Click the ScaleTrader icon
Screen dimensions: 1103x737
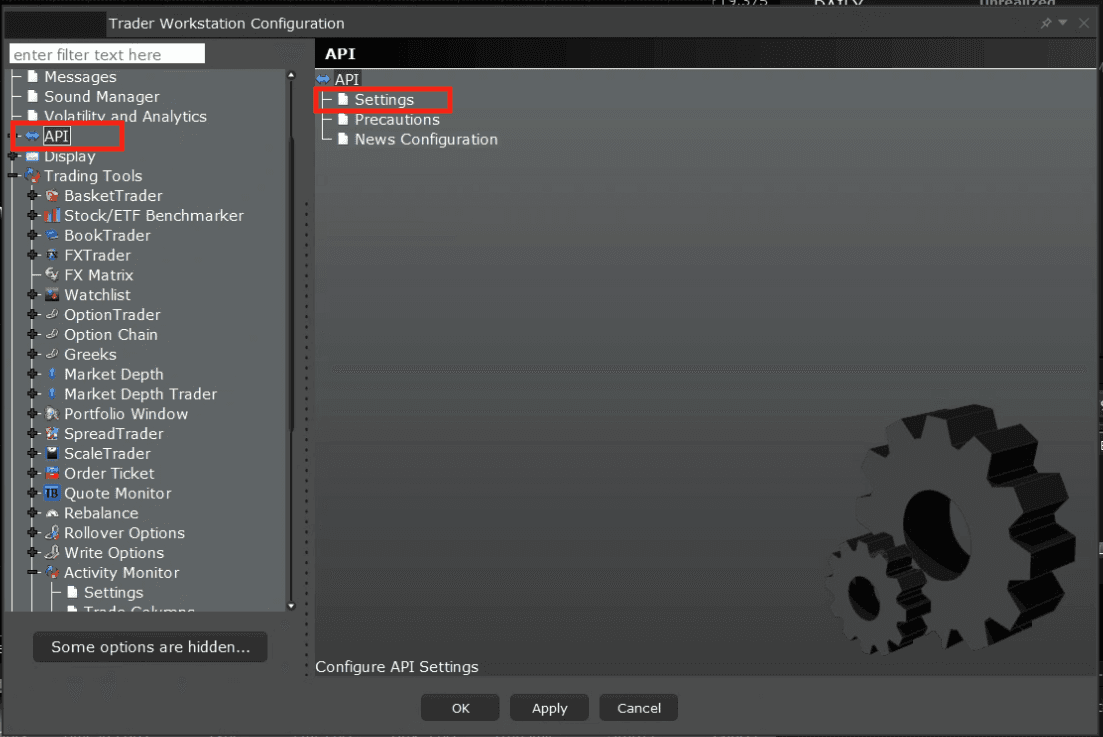[52, 453]
